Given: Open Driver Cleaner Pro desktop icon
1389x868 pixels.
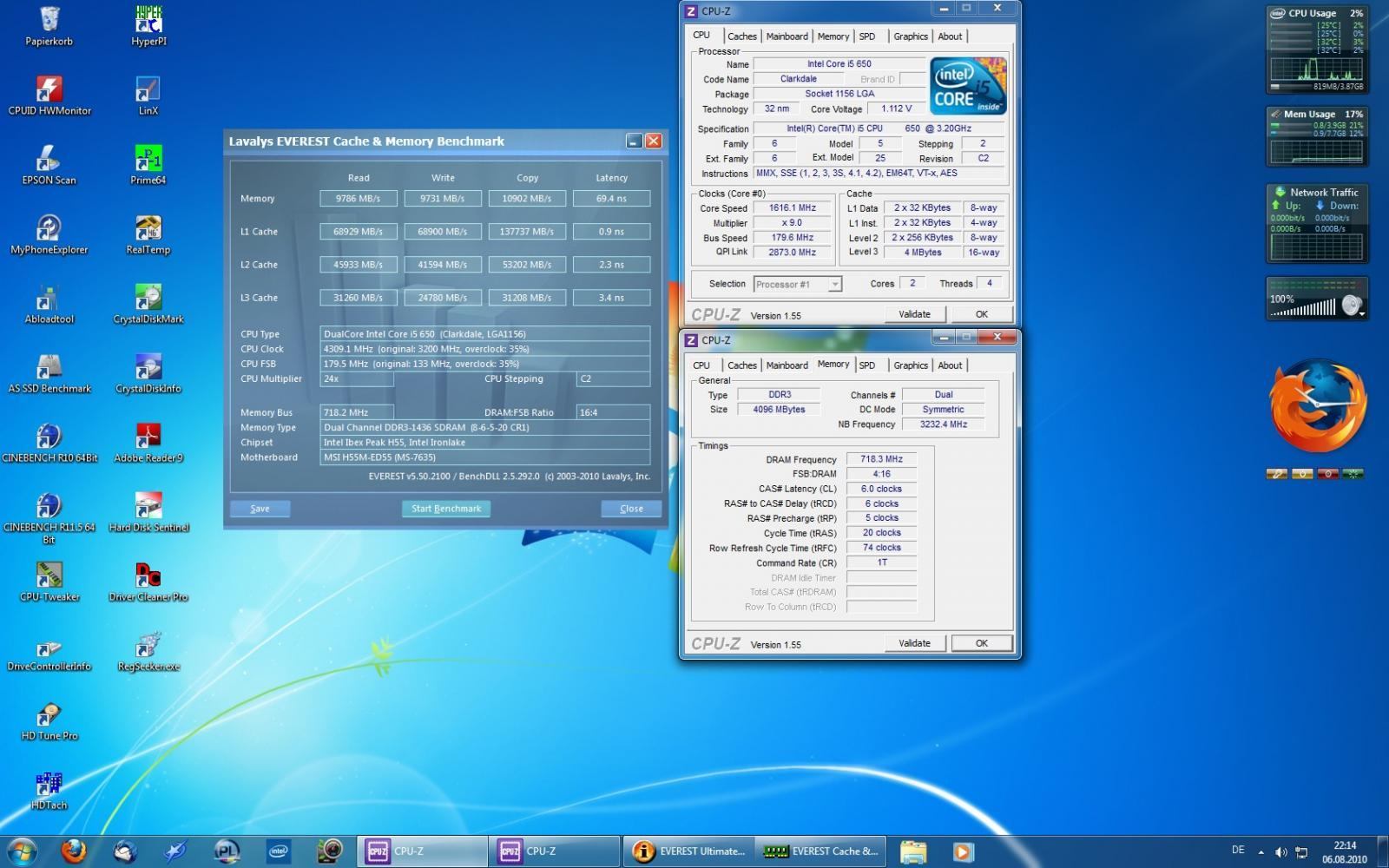Looking at the screenshot, I should coord(148,582).
